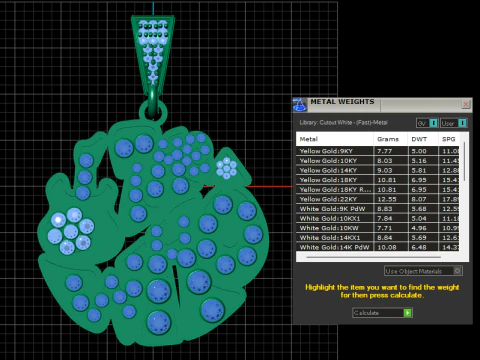Click the 7.77 grams value

(x=384, y=151)
